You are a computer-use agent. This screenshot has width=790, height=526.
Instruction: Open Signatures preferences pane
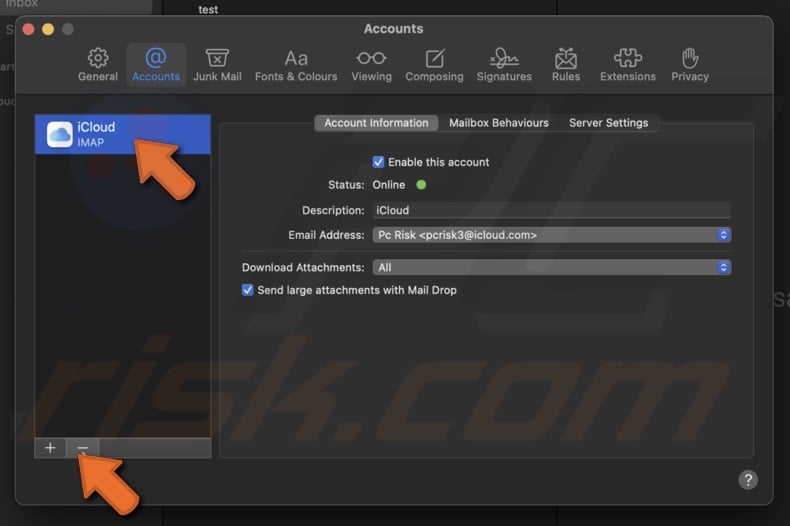504,64
